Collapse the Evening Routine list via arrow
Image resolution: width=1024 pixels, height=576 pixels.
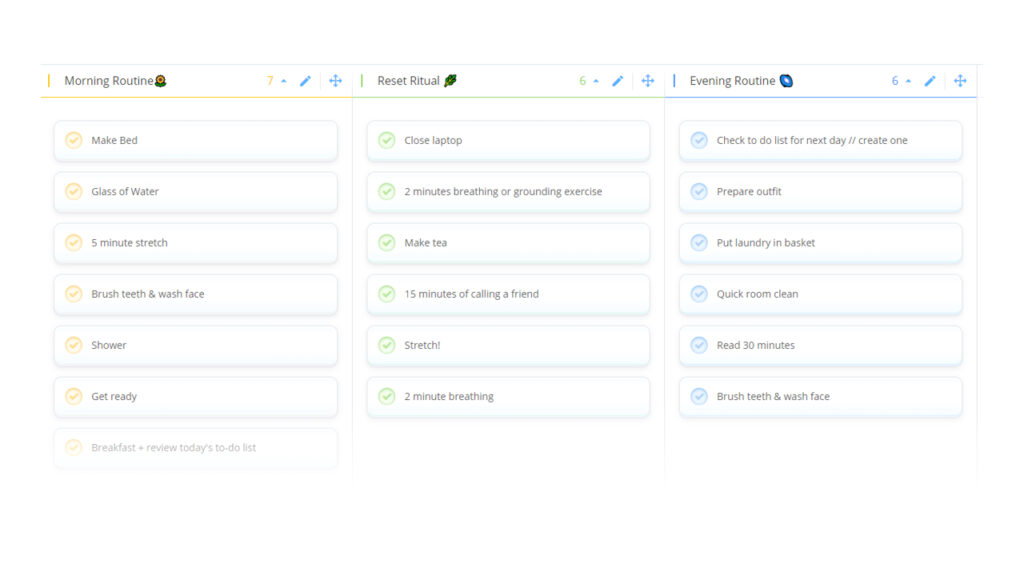tap(908, 81)
